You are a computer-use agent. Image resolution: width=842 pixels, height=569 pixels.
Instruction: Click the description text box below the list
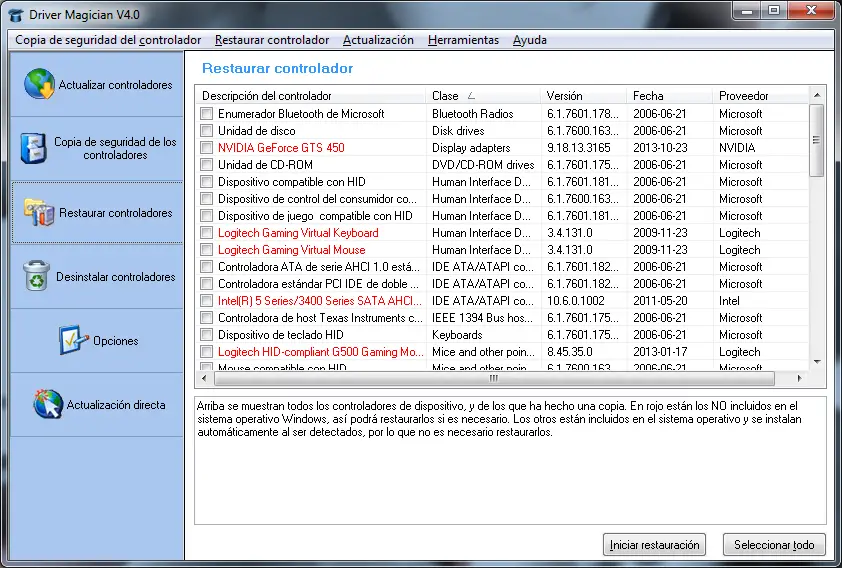[x=510, y=461]
